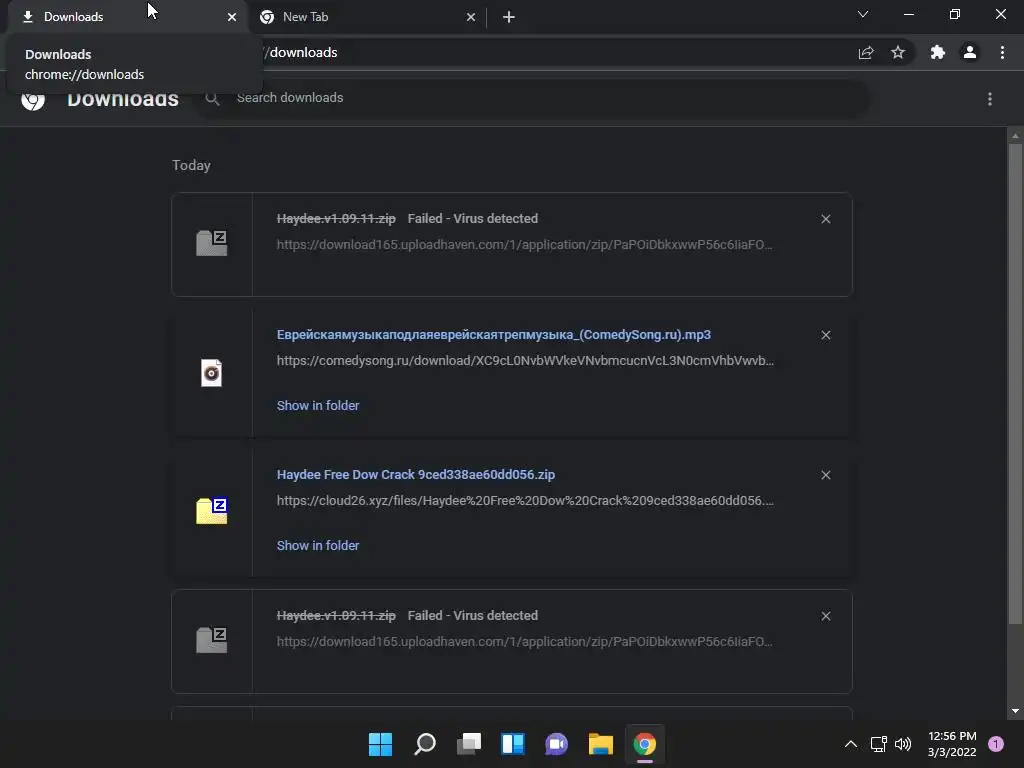This screenshot has width=1024, height=768.
Task: Open the Windows Start menu
Action: pos(380,744)
